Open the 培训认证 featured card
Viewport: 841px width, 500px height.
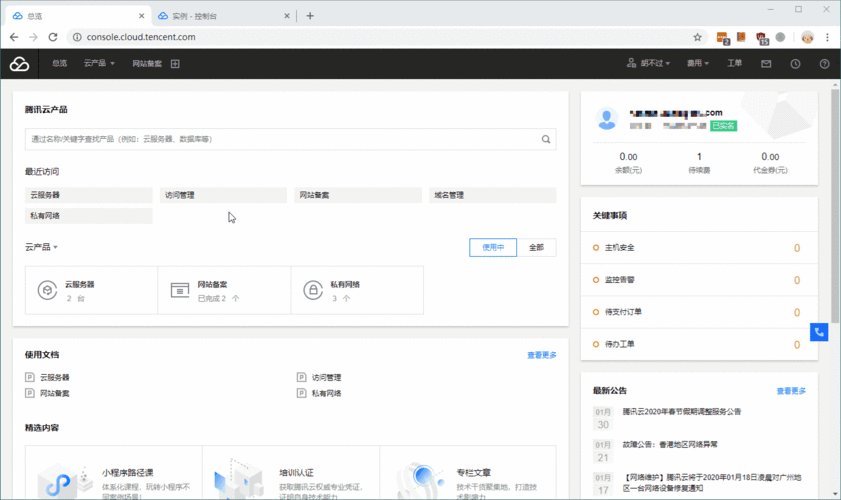pos(291,473)
